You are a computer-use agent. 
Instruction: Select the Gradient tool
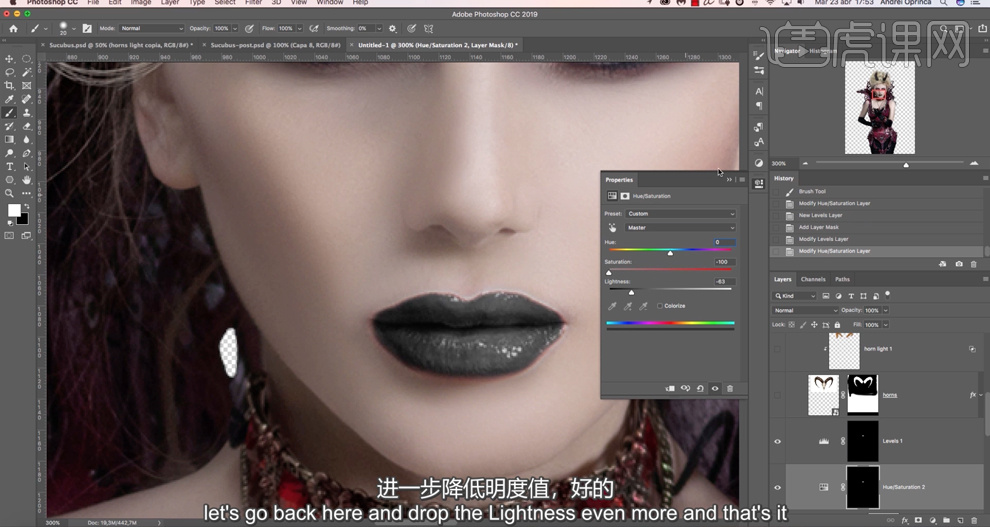9,139
